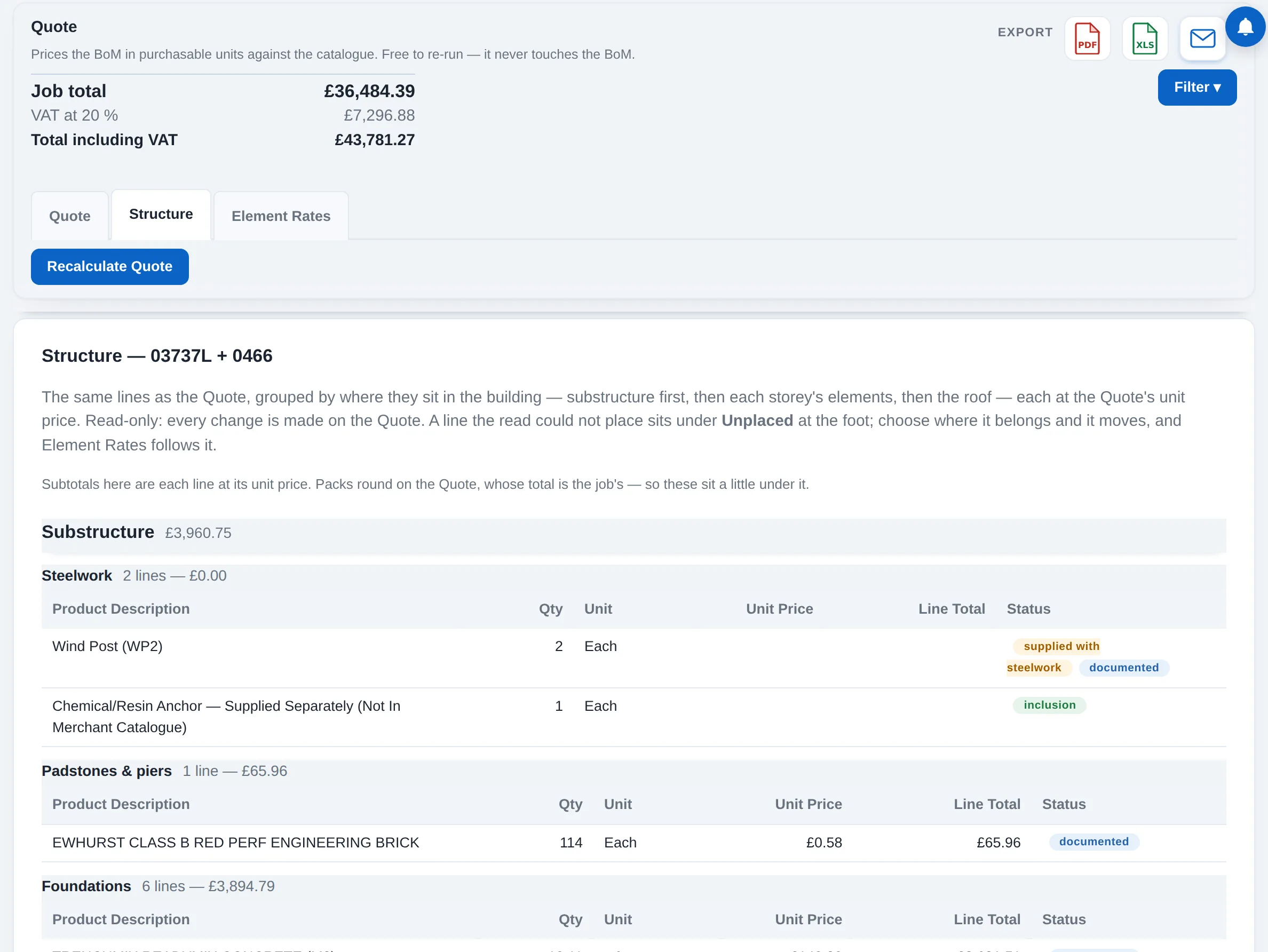Export the quote as XLS spreadsheet
1268x952 pixels.
point(1145,38)
